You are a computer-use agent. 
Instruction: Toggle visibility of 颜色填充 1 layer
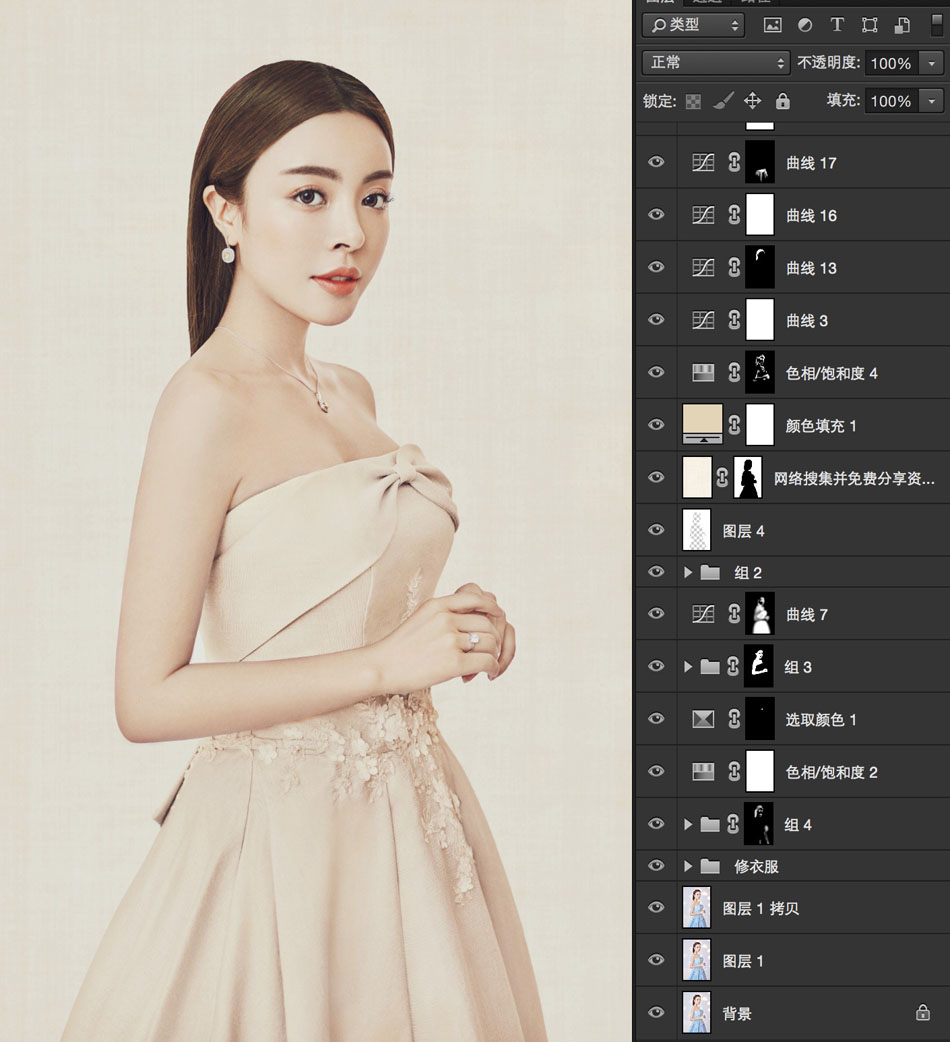656,425
